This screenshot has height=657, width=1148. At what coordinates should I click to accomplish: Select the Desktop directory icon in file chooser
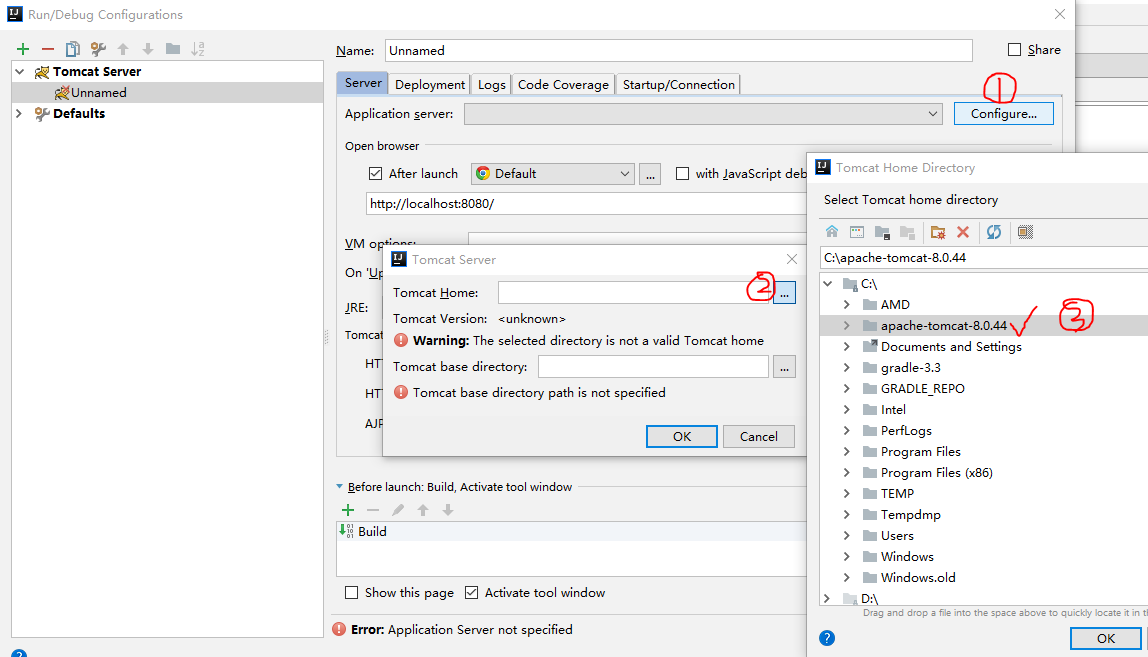pos(857,232)
